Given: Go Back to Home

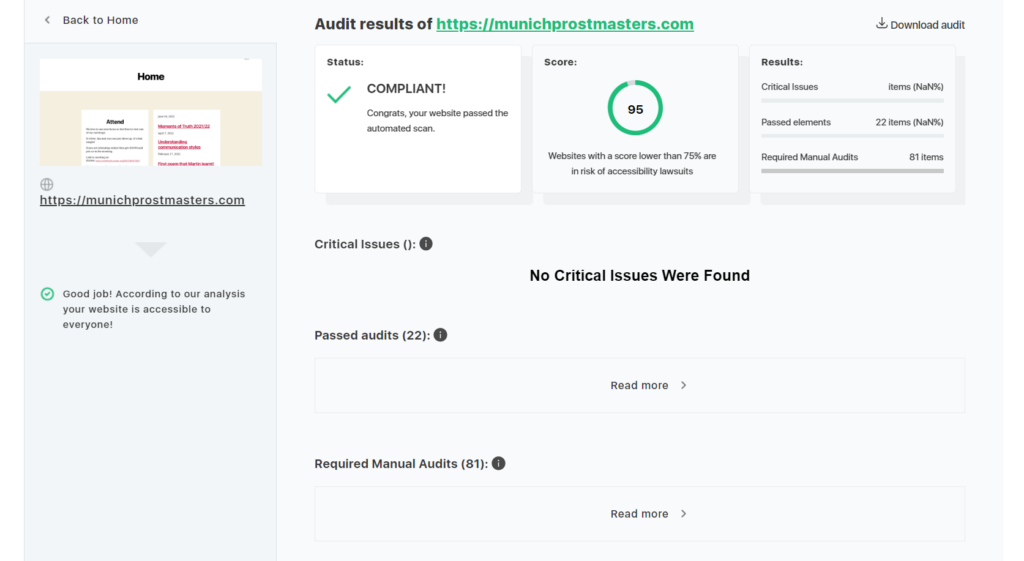Looking at the screenshot, I should click(x=100, y=20).
